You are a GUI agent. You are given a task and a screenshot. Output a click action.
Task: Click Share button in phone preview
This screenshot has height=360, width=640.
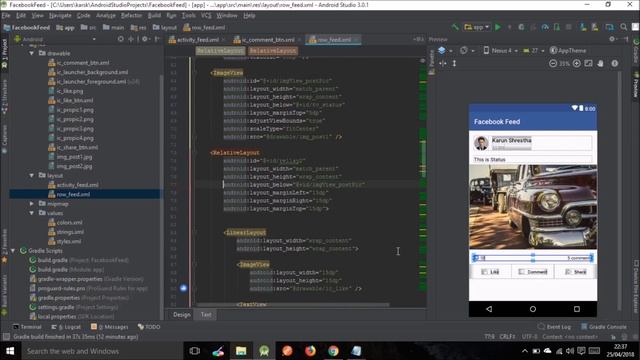(x=576, y=271)
